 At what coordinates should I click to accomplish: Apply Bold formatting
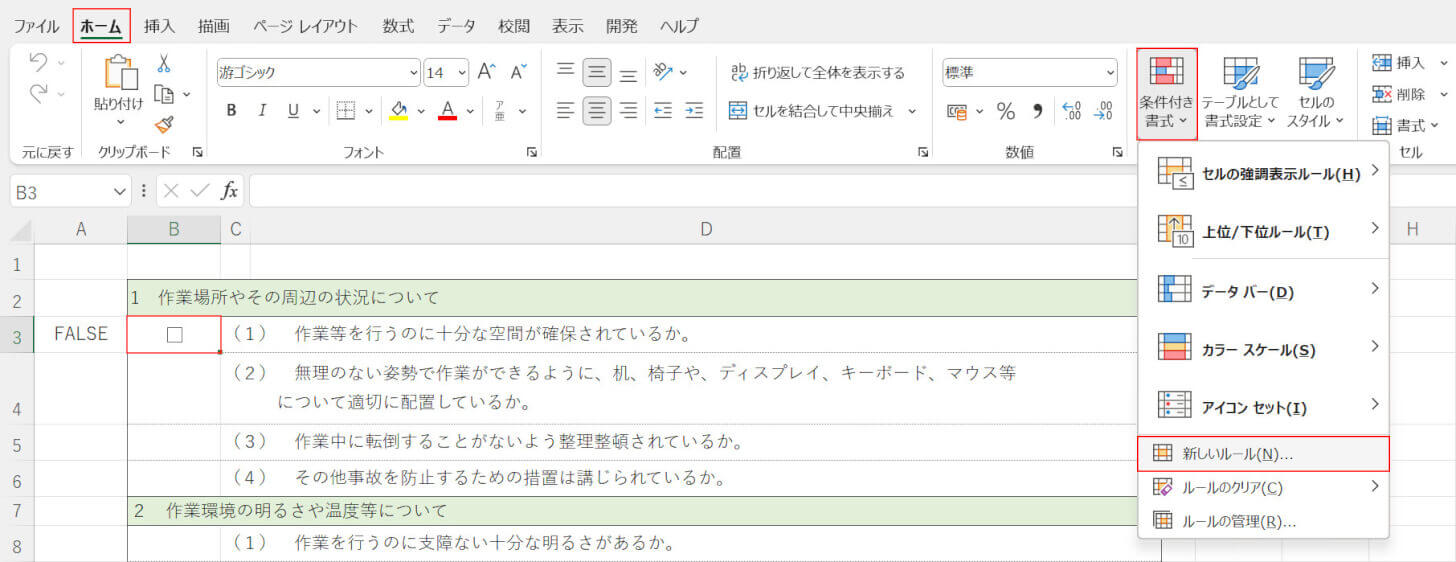pyautogui.click(x=231, y=111)
